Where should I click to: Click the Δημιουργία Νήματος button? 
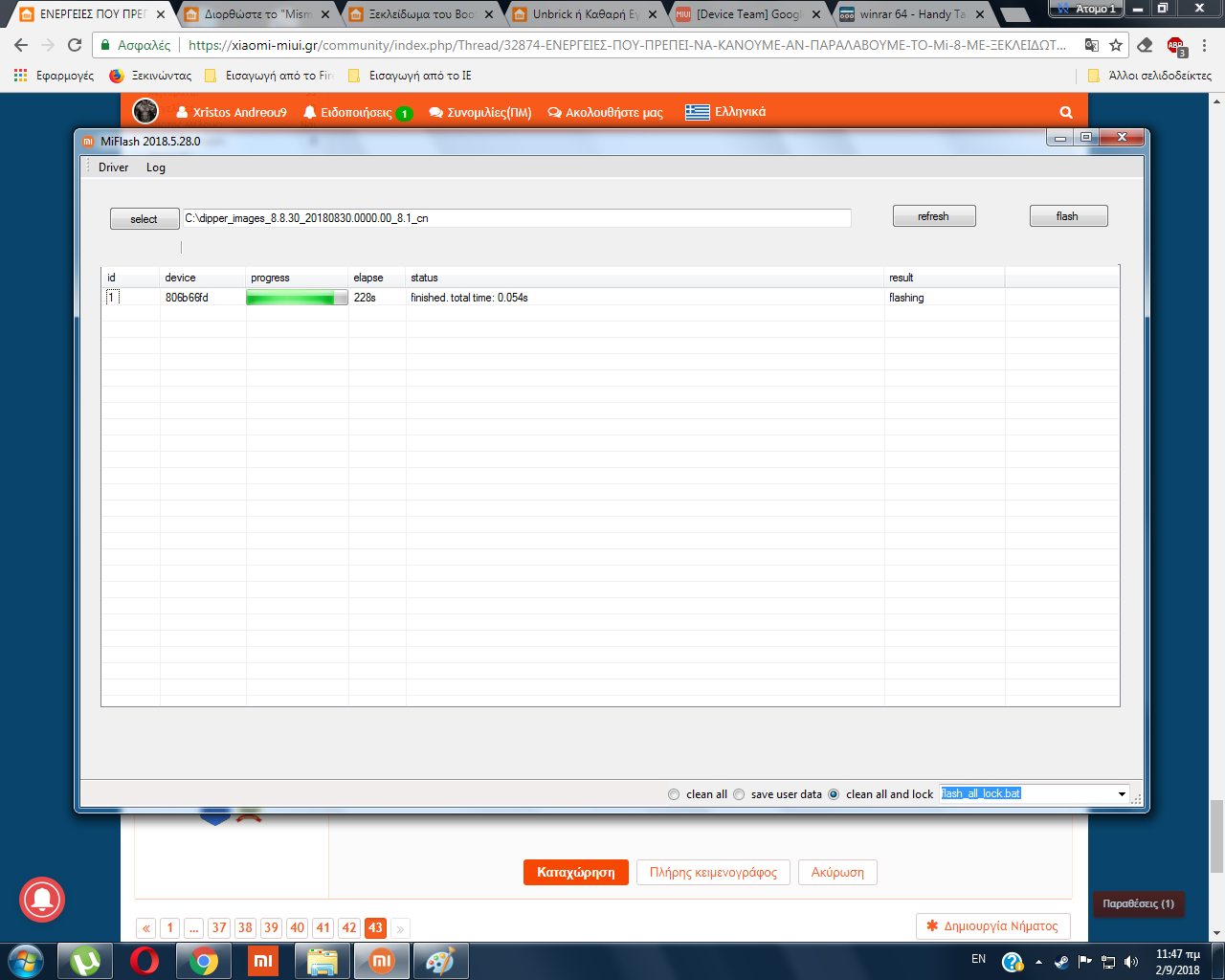[993, 926]
